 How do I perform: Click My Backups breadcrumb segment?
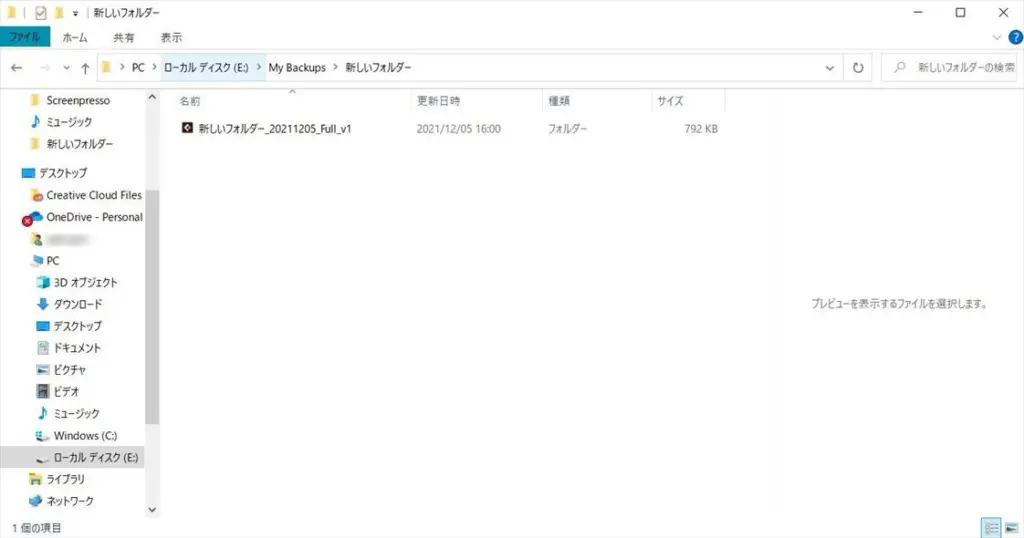pos(296,67)
